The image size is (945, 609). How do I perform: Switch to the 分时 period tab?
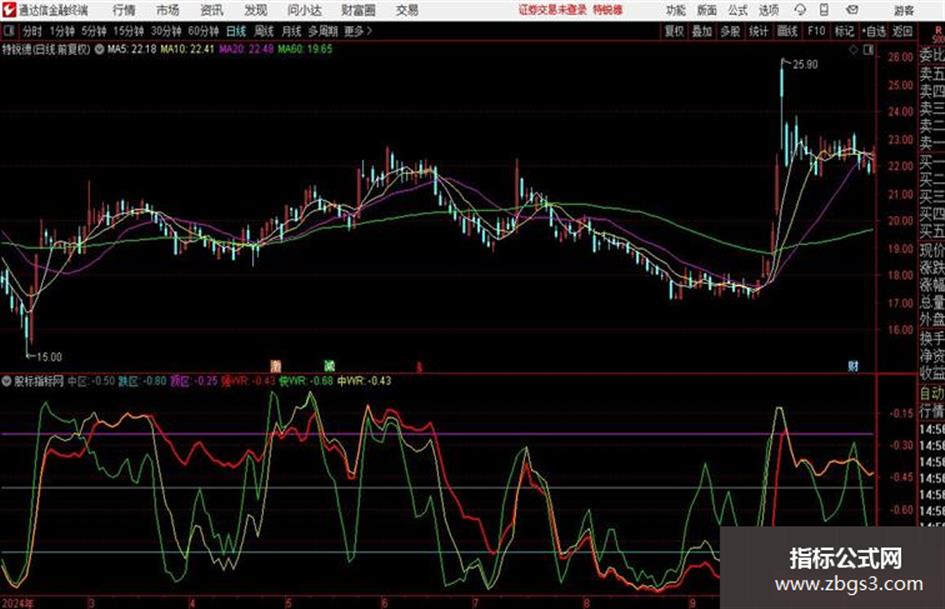[x=33, y=31]
